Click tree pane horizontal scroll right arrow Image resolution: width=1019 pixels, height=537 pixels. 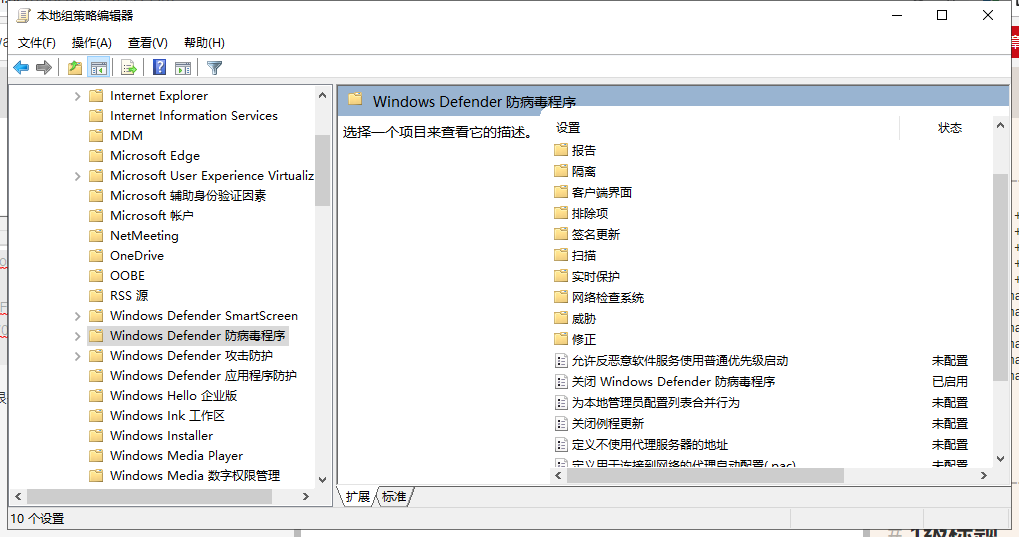pyautogui.click(x=306, y=496)
